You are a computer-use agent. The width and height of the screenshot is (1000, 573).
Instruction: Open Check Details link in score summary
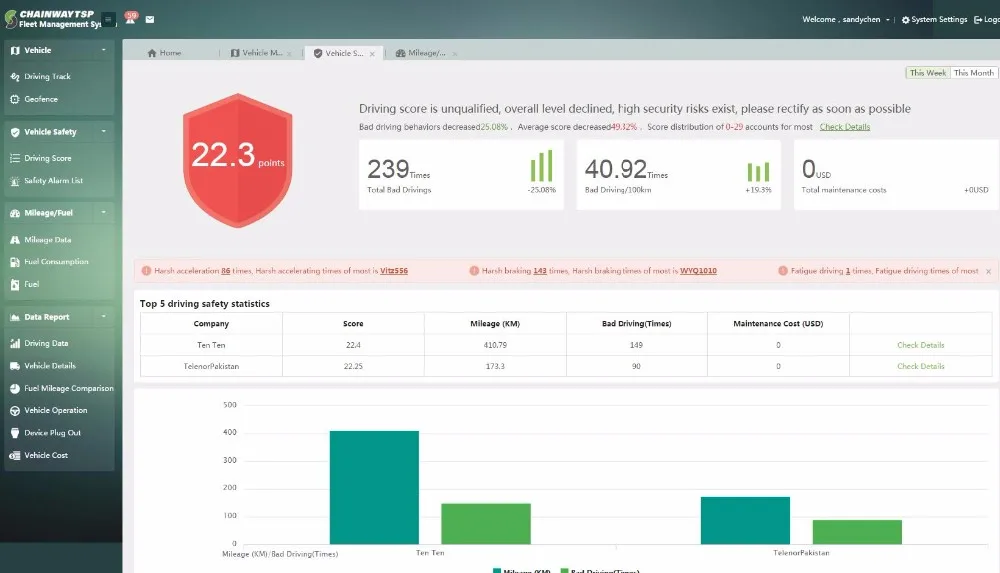tap(844, 127)
